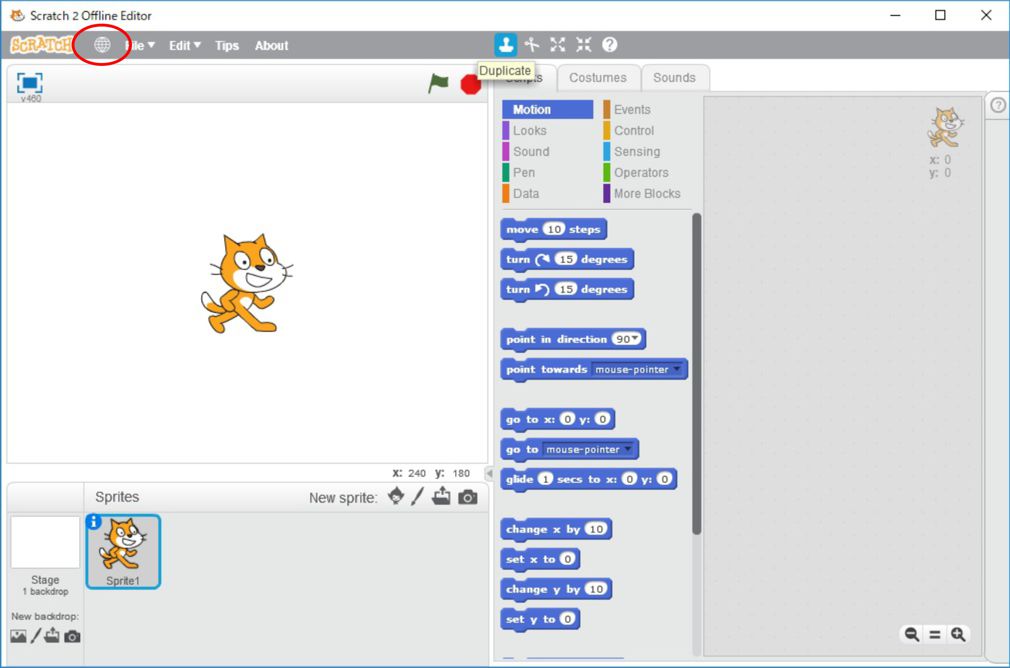Upload backdrop from file icon

point(52,636)
